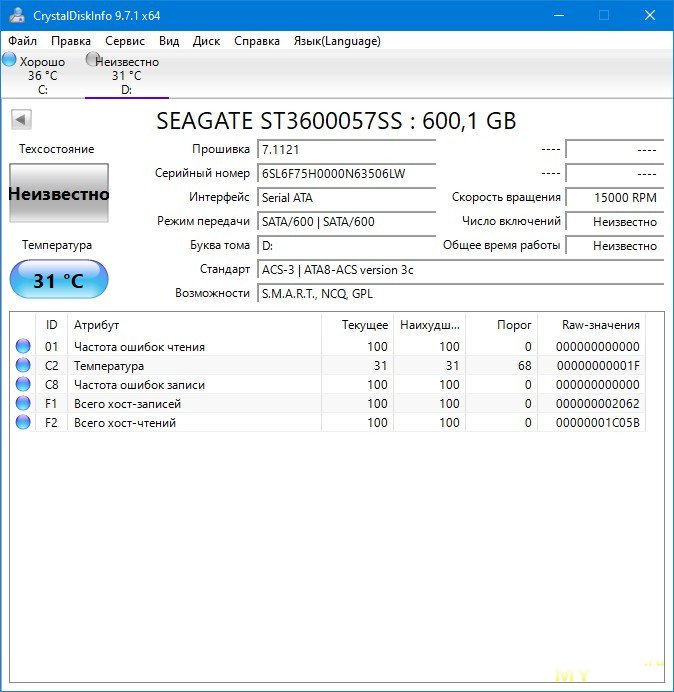
Task: Click status orb for attribute C8 row
Action: click(x=23, y=385)
